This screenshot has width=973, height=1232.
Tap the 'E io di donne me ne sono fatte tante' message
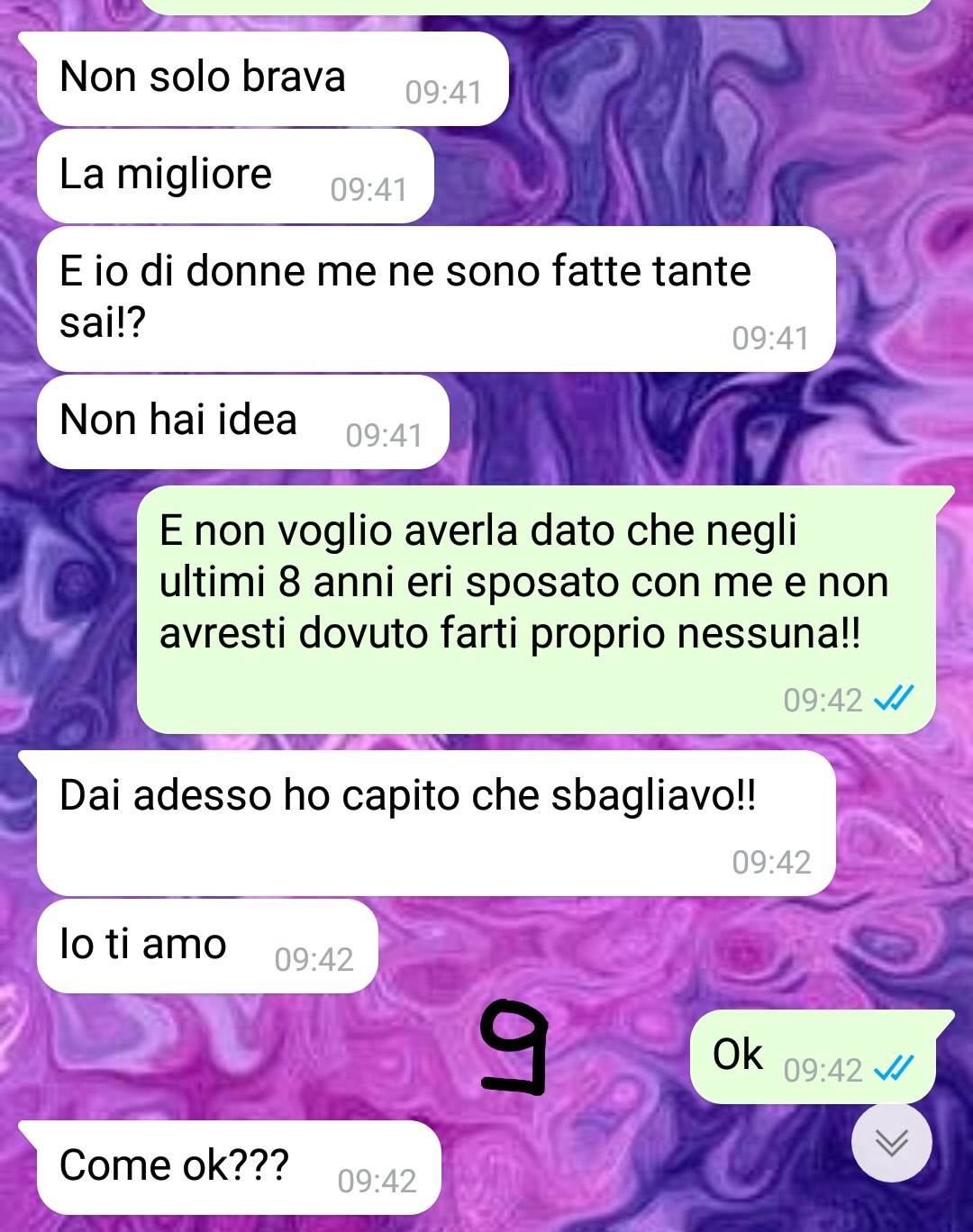coord(436,299)
